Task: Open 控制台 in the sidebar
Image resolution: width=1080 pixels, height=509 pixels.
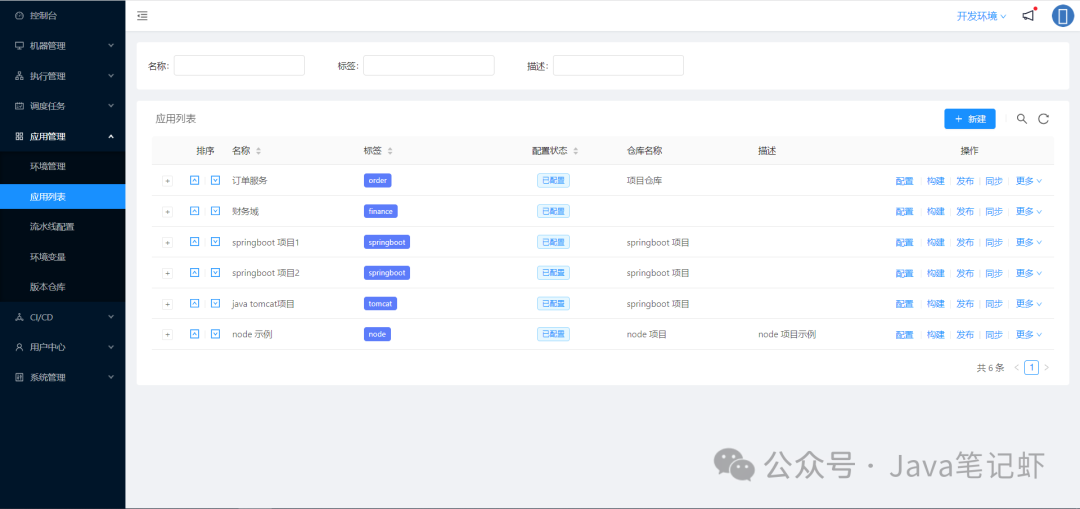Action: point(63,15)
